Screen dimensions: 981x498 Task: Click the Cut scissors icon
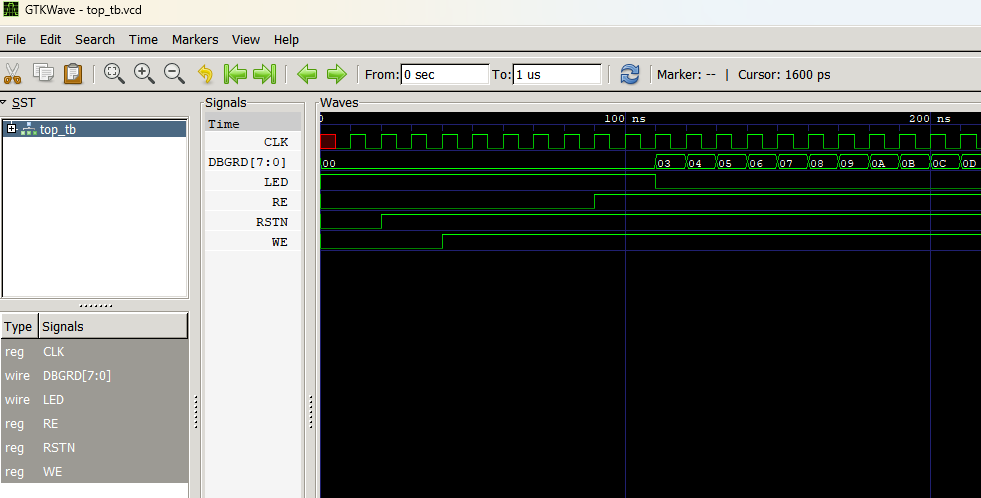pos(13,74)
